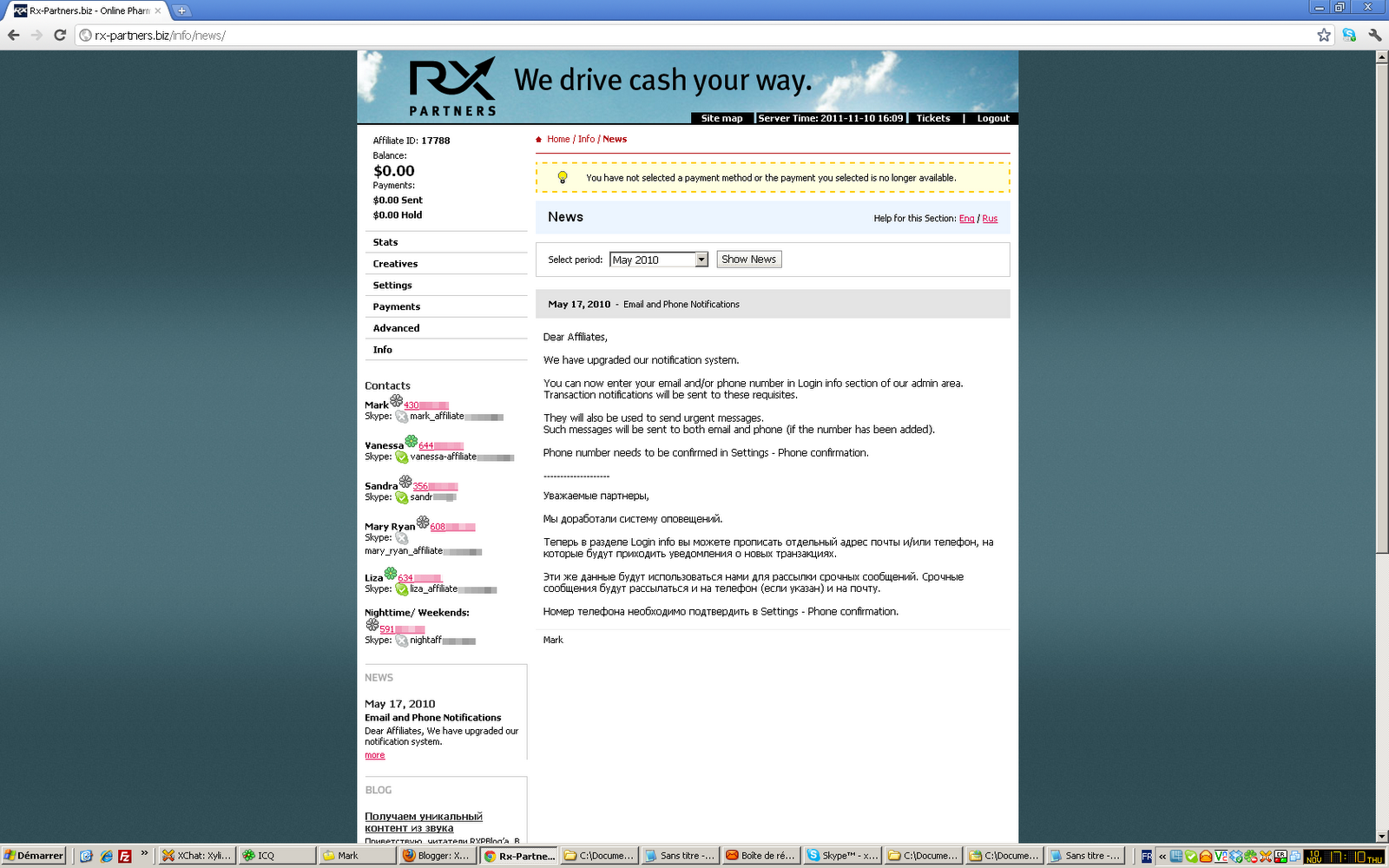Viewport: 1389px width, 868px height.
Task: Open the Skype extension icon in toolbar
Action: 1349,36
